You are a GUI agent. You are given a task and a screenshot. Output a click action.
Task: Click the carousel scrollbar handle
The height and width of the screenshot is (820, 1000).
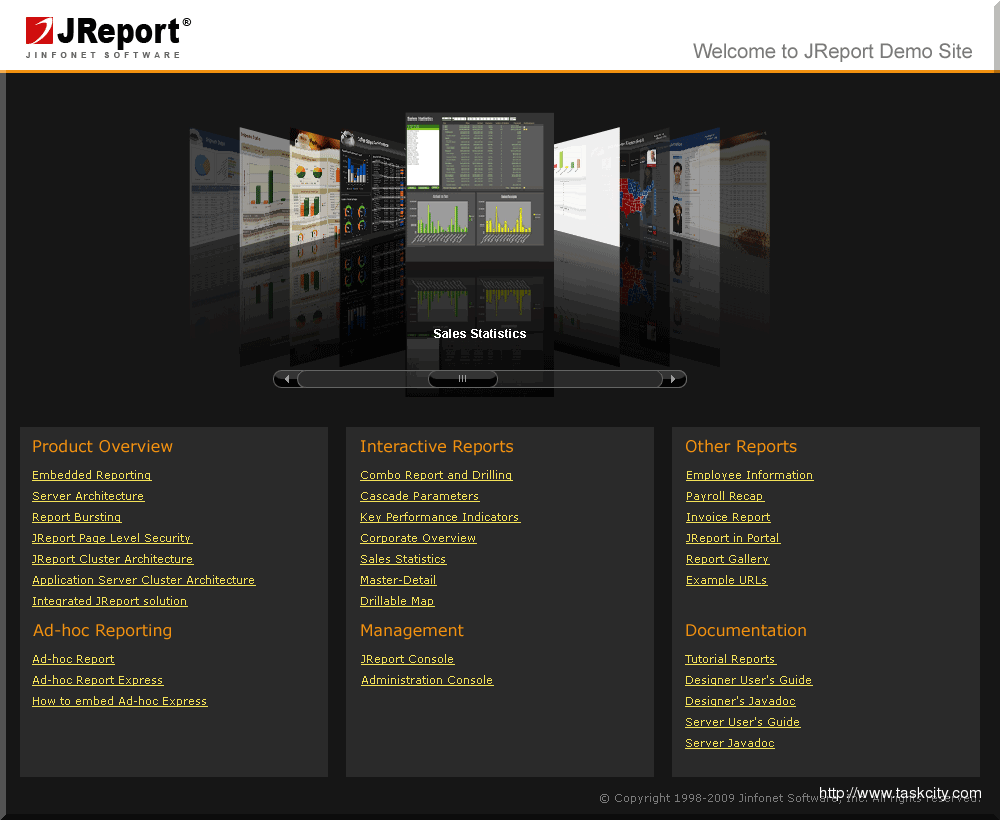[462, 379]
